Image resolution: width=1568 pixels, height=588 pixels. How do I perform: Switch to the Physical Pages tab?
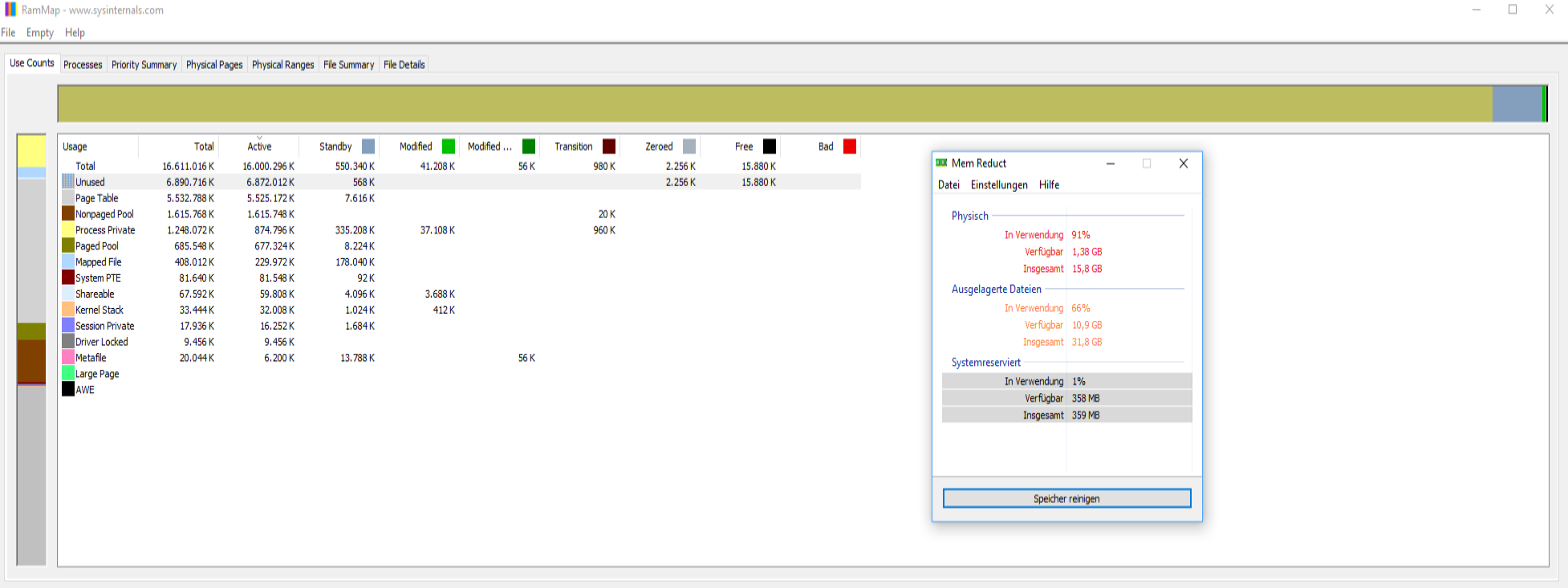point(214,65)
